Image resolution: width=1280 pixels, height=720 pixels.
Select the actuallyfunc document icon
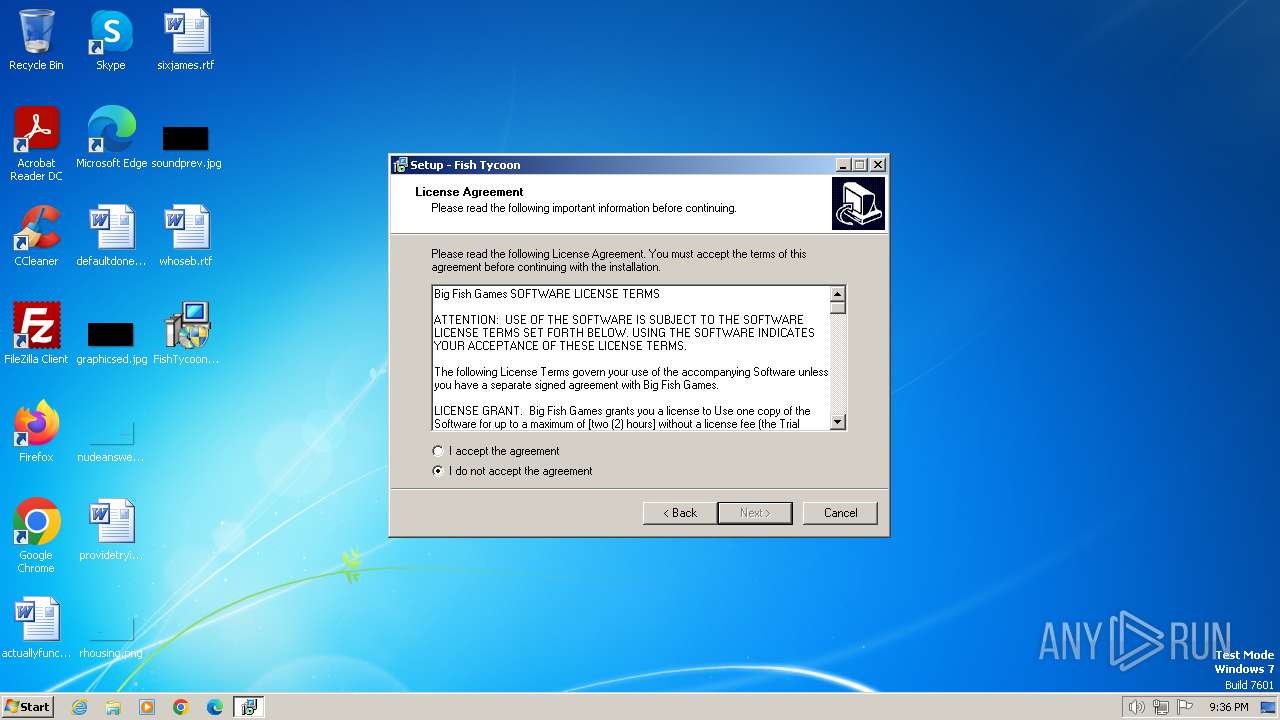point(36,628)
